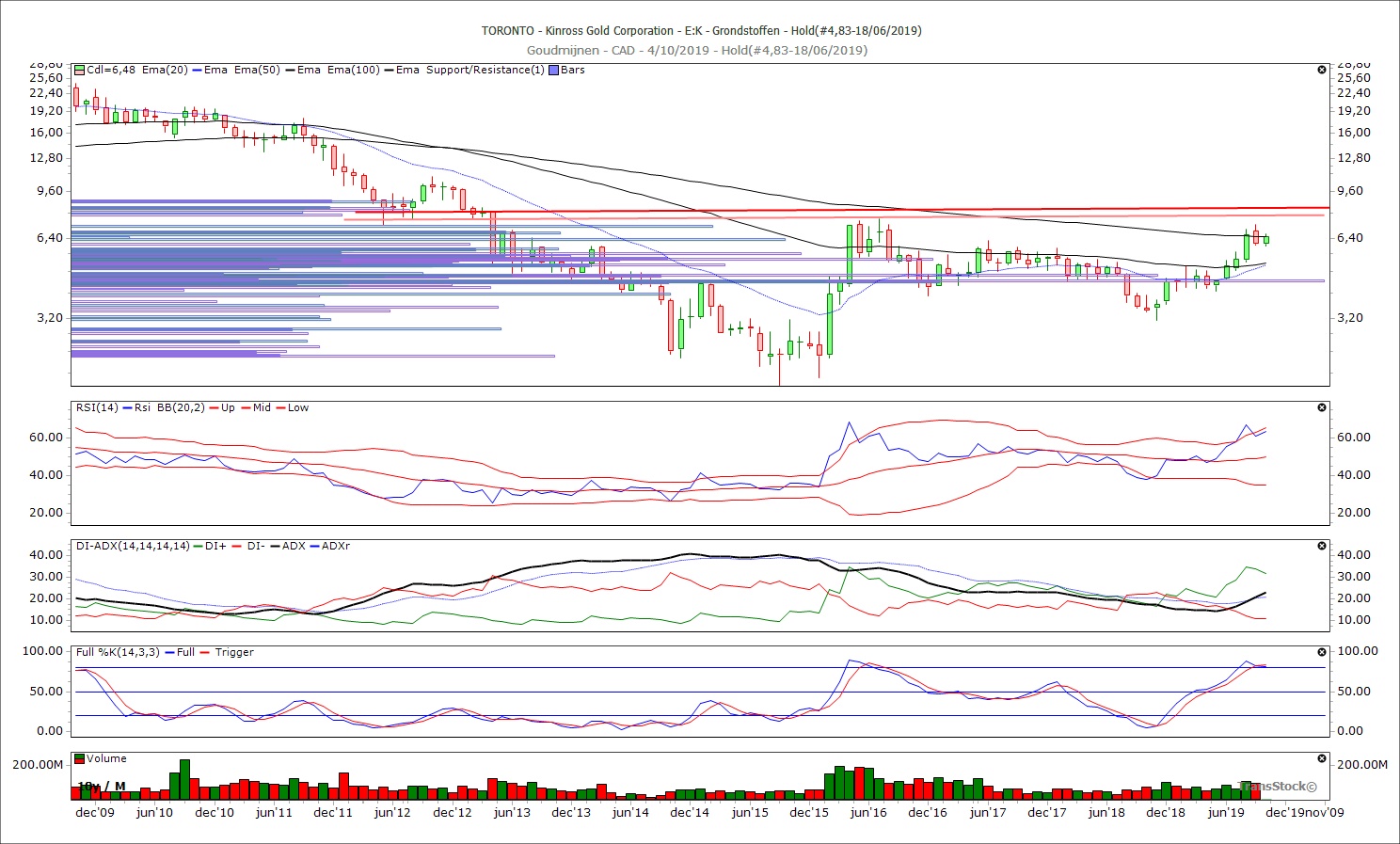Image resolution: width=1400 pixels, height=844 pixels.
Task: Close the price chart panel
Action: point(1322,70)
